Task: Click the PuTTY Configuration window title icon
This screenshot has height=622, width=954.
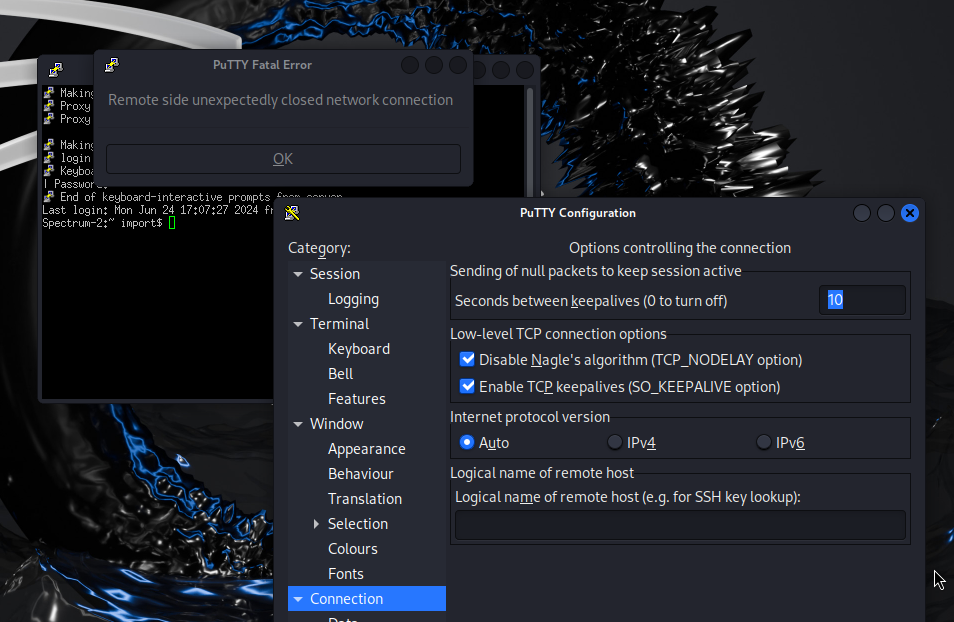Action: pyautogui.click(x=292, y=212)
